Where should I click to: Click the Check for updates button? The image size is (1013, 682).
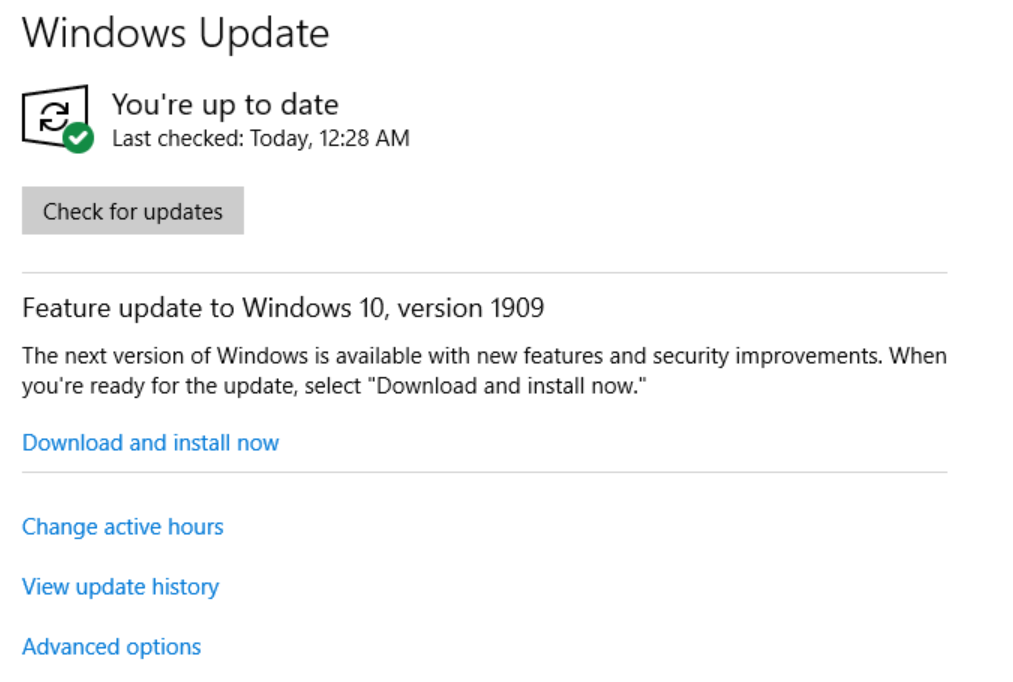(x=132, y=211)
